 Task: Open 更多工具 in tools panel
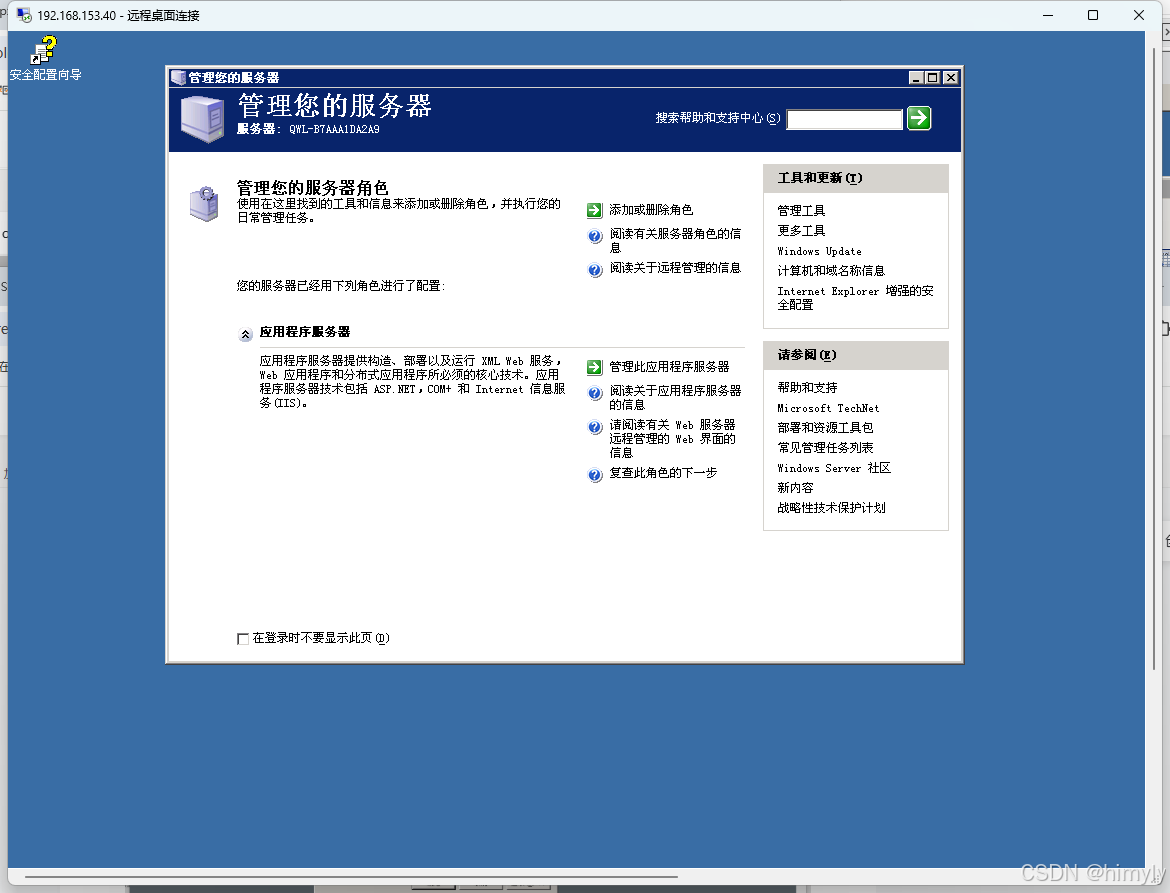(801, 231)
